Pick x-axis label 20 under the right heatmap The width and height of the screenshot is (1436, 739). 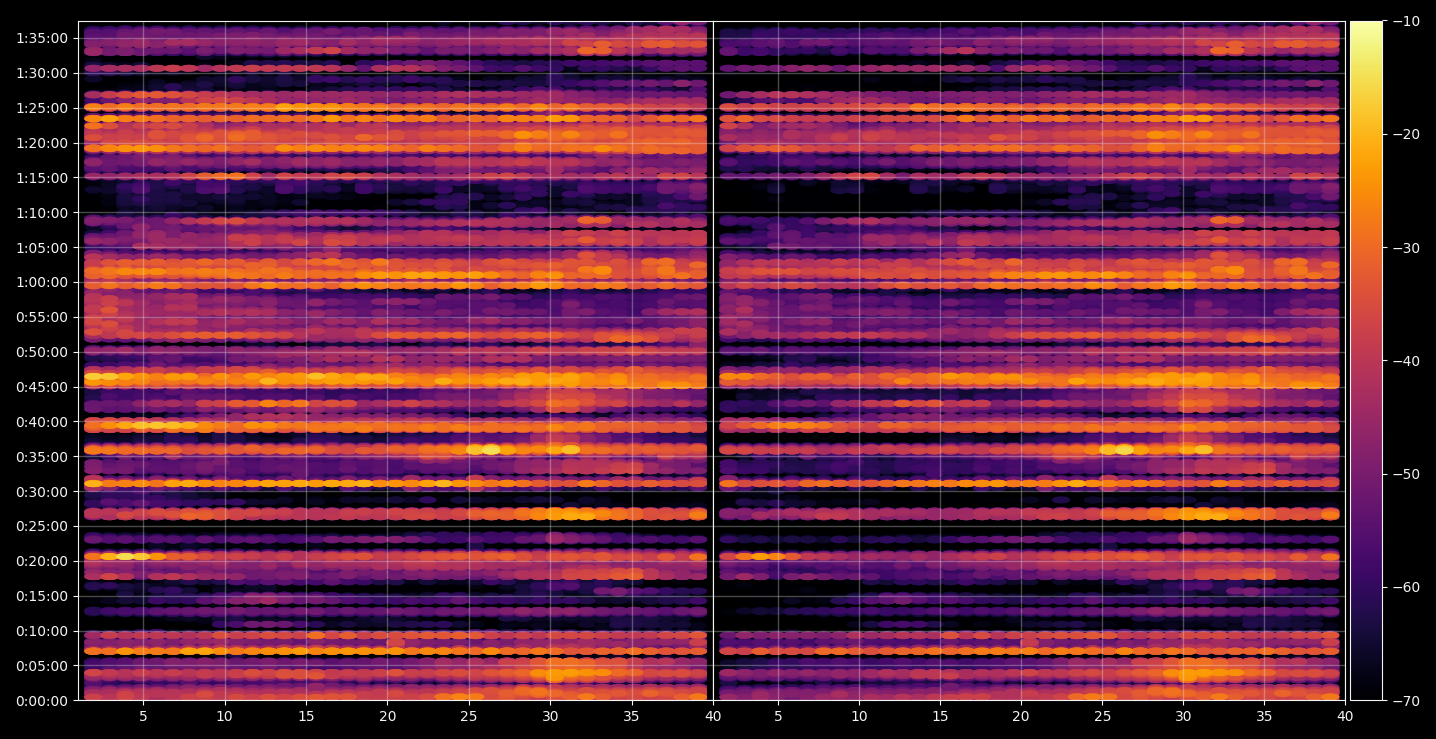pos(1021,716)
